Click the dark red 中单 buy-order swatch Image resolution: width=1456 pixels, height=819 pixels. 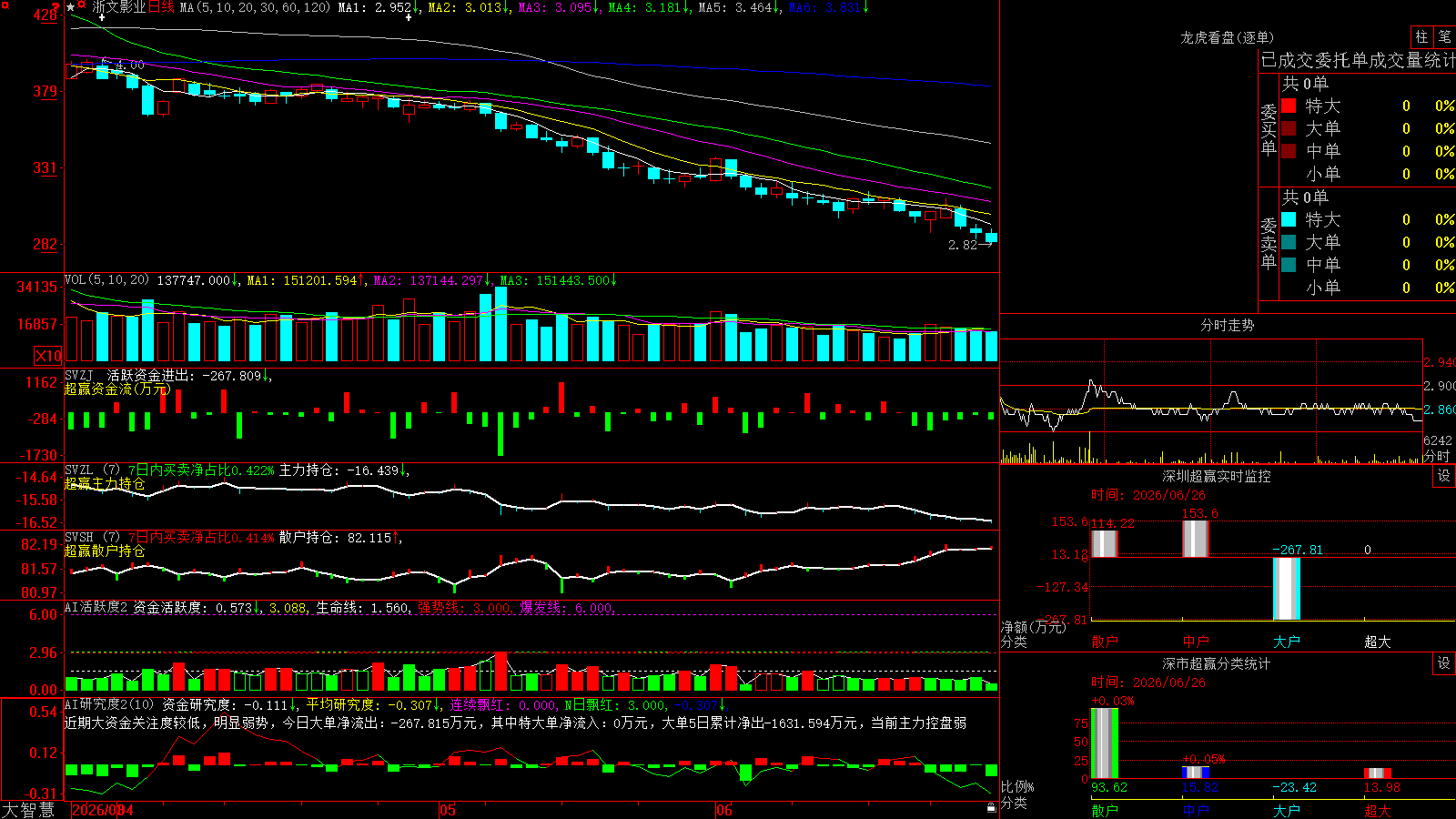pos(1289,151)
